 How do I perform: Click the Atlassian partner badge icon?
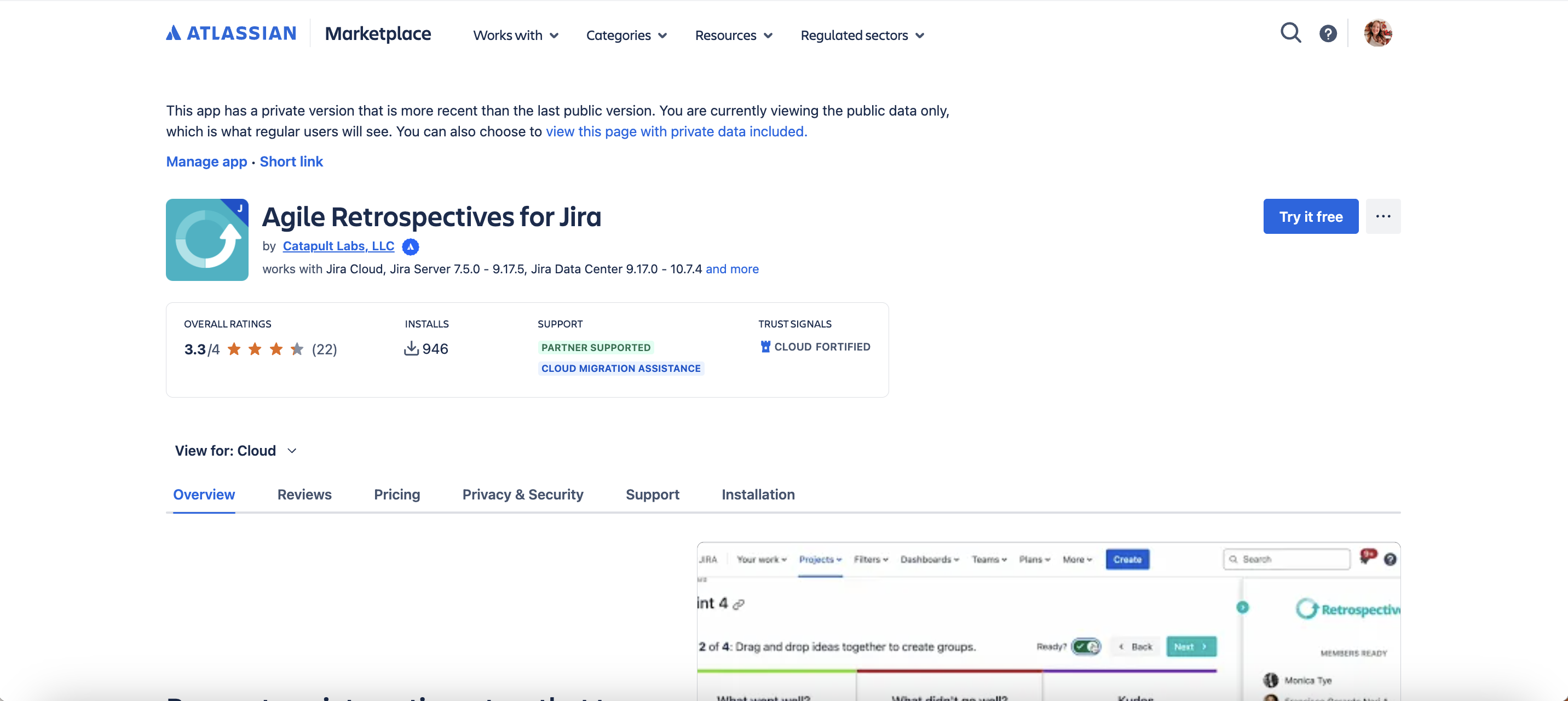[410, 246]
